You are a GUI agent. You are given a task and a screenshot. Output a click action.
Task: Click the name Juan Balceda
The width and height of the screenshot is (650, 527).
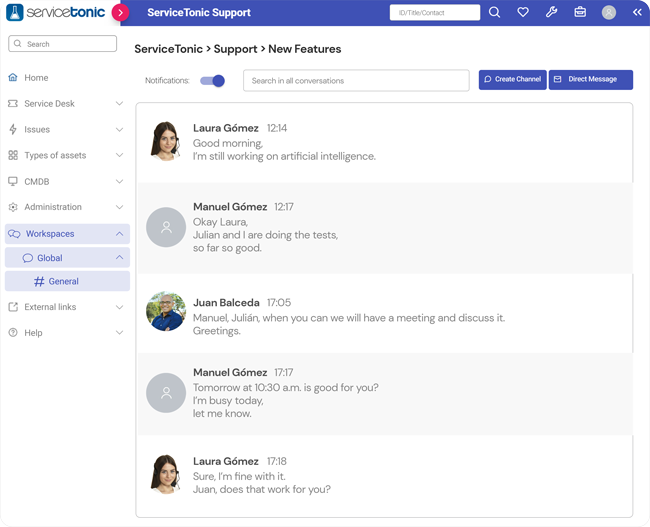click(x=226, y=303)
